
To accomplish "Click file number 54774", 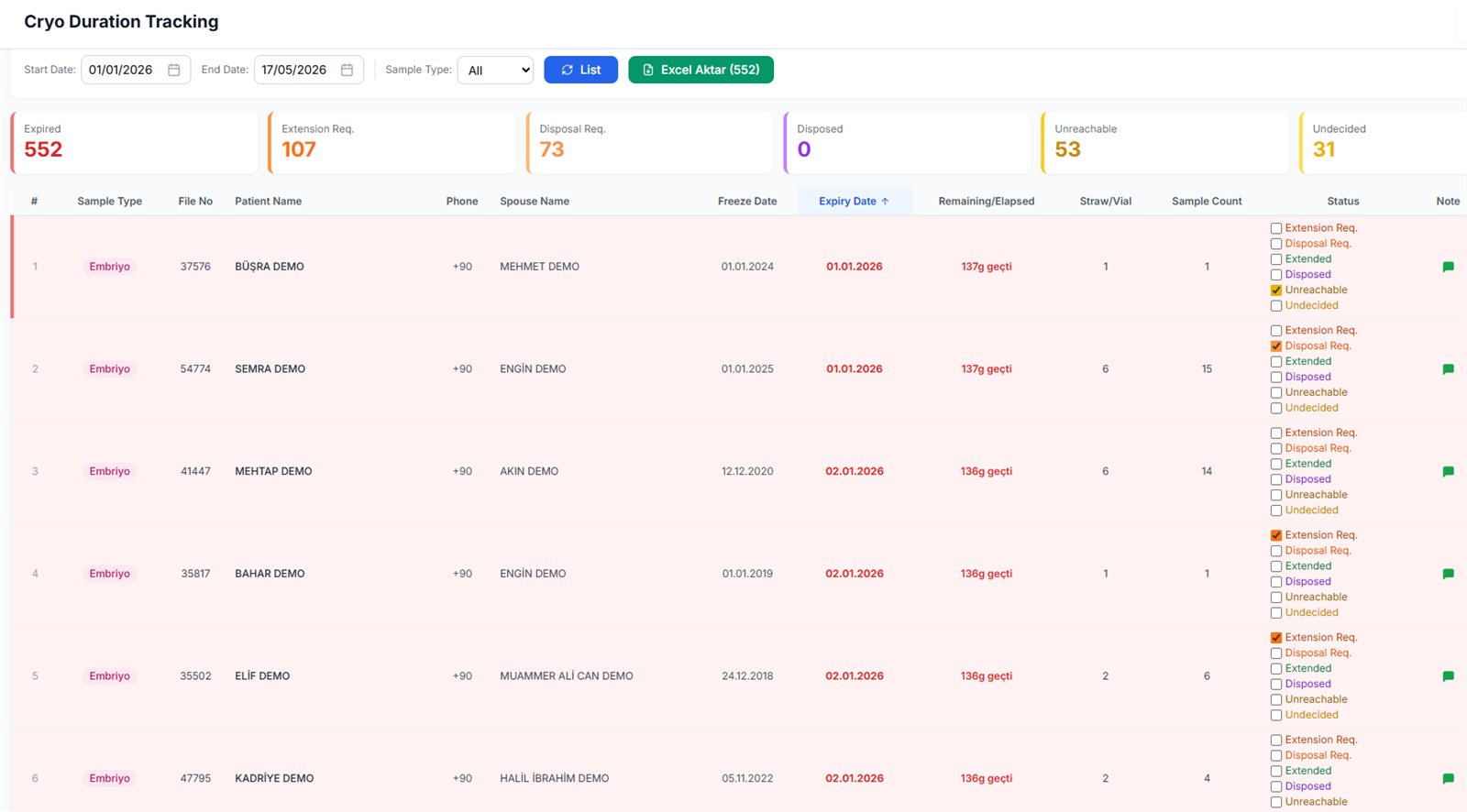I will [x=195, y=369].
